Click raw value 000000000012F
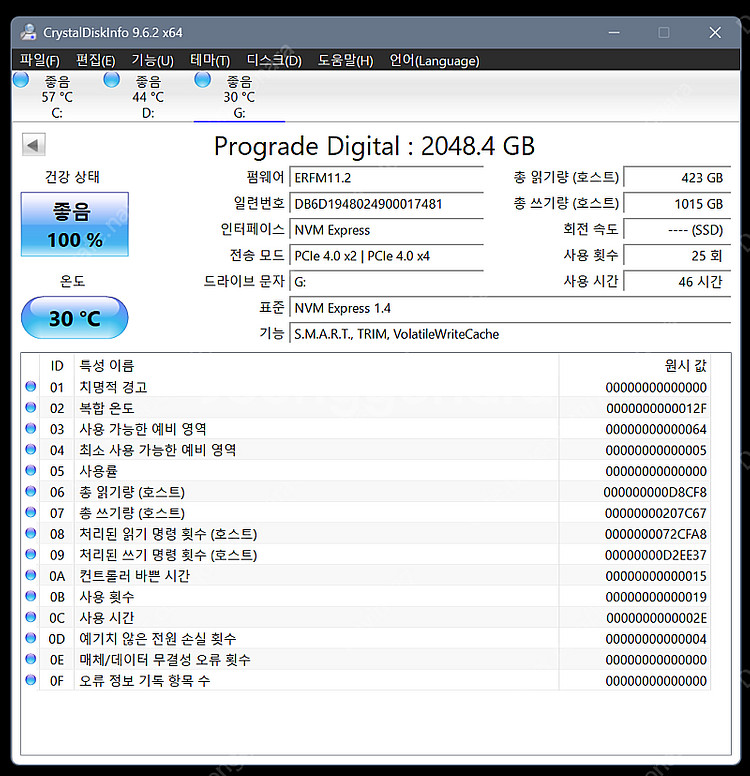Screen dimensions: 750x776 coord(656,408)
